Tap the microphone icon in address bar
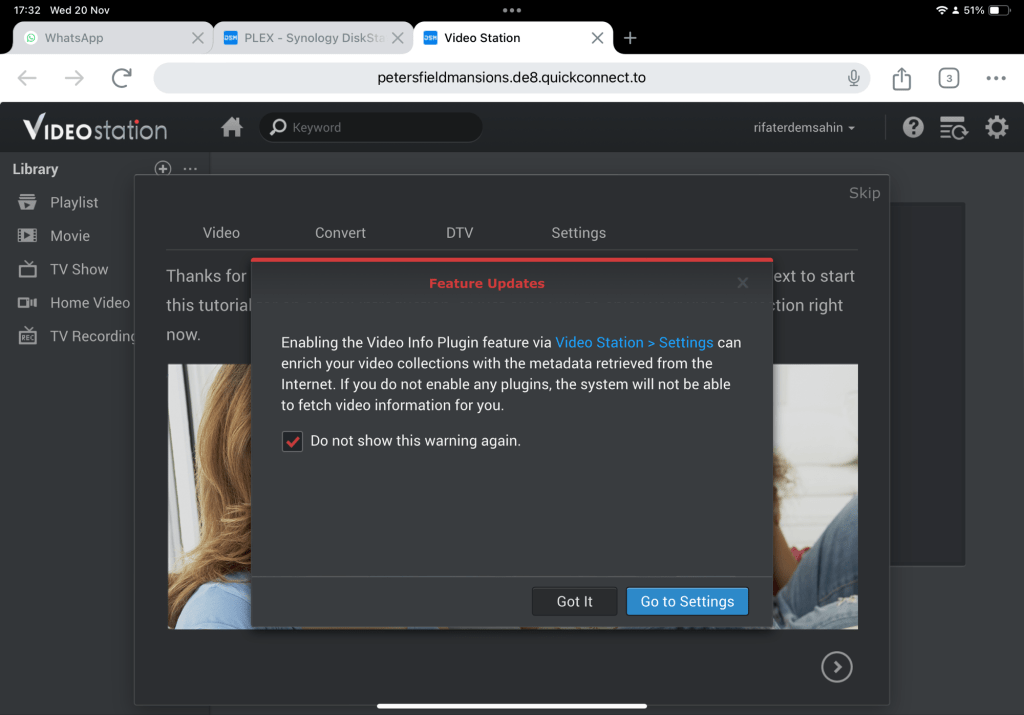Screen dimensions: 1024x715 (x=853, y=78)
